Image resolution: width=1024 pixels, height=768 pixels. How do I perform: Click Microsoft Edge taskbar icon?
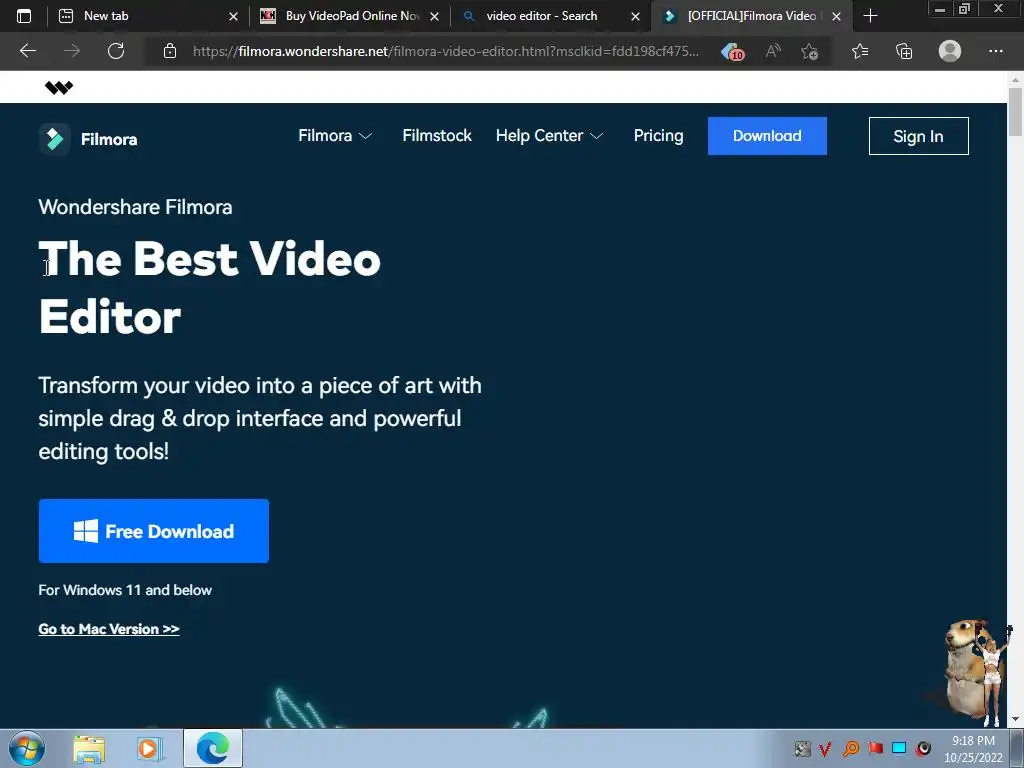click(x=213, y=748)
